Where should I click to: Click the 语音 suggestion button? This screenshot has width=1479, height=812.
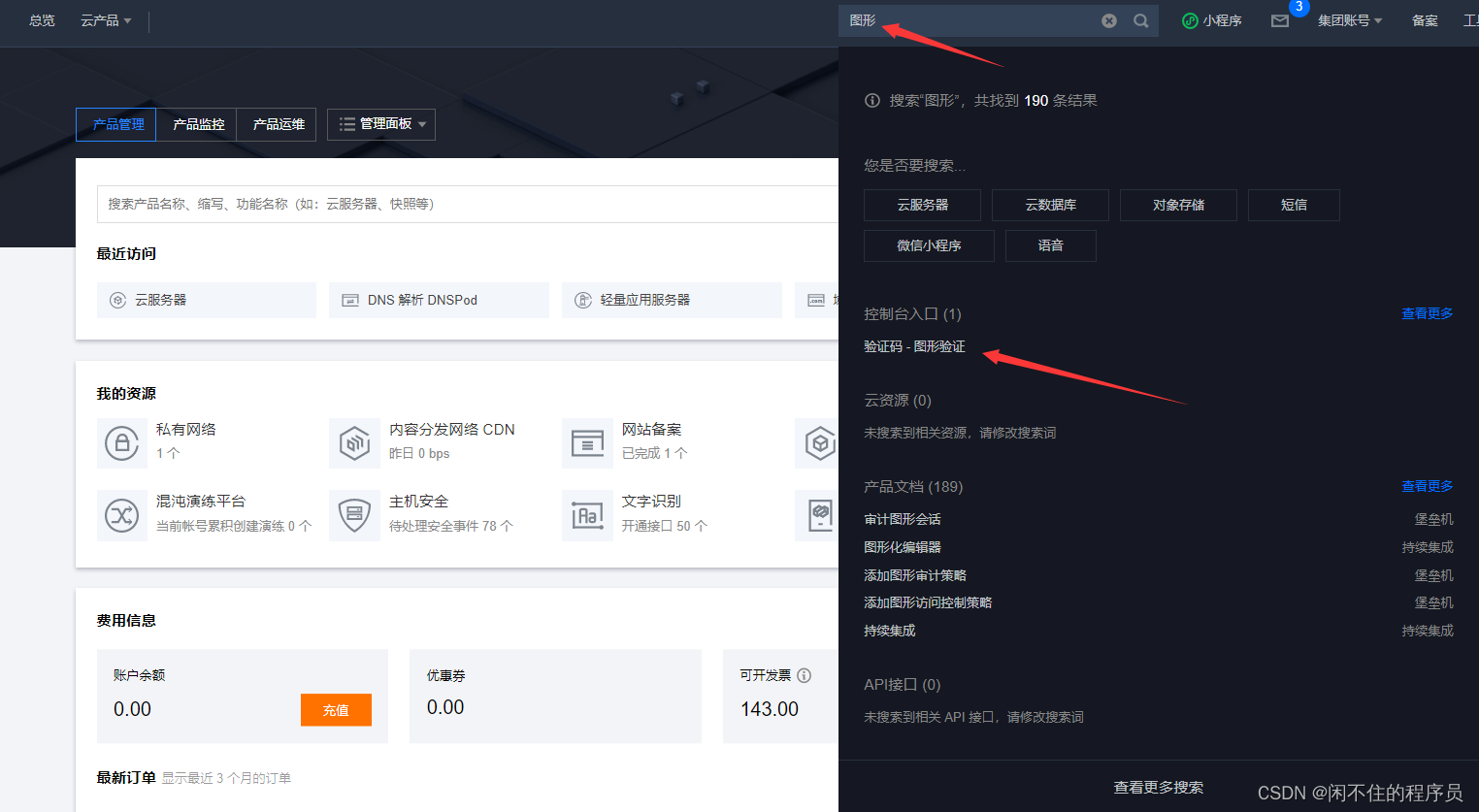(x=1051, y=245)
